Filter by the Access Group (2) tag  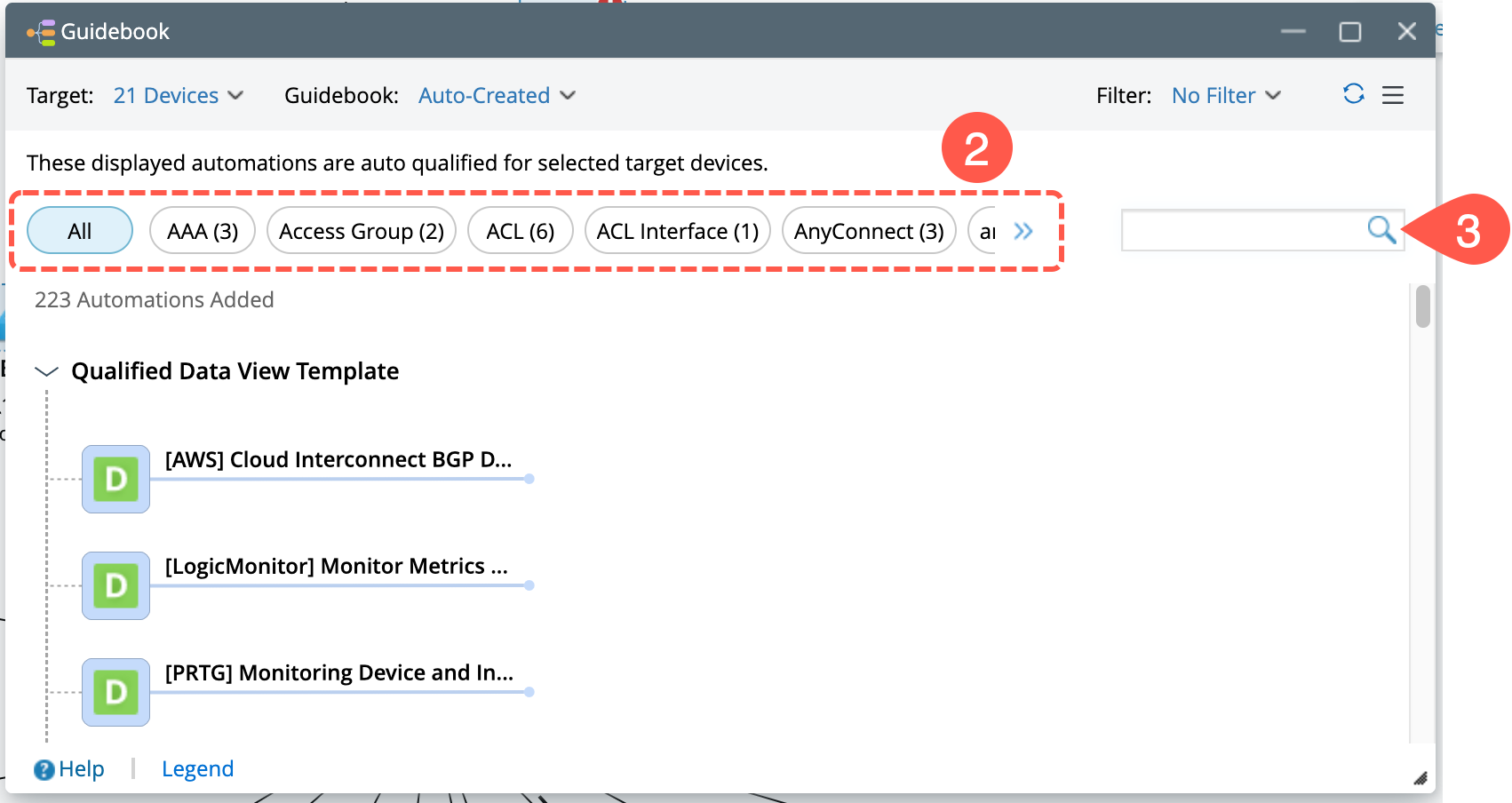pos(362,231)
